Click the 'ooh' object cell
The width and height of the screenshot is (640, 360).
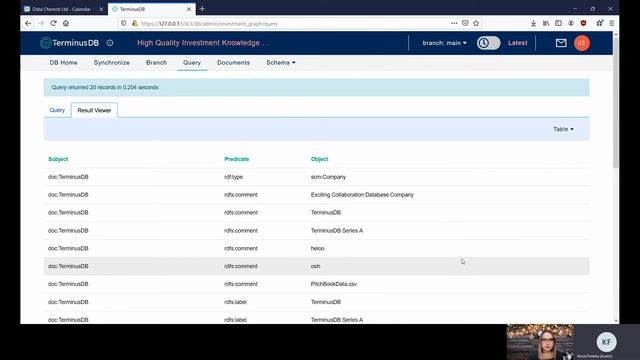pyautogui.click(x=316, y=266)
